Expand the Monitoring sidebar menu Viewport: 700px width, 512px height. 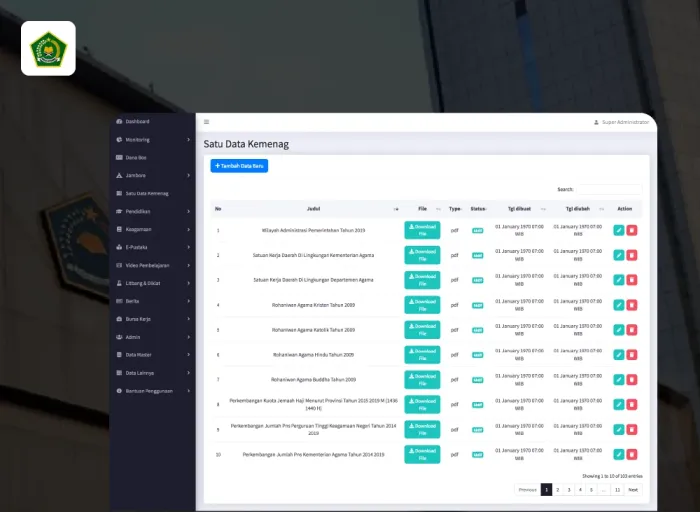click(153, 140)
